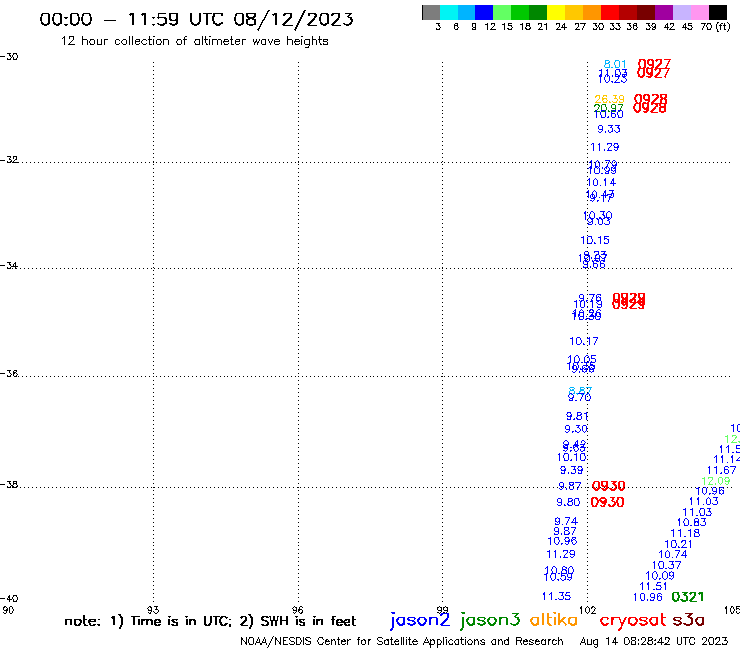Image resolution: width=740 pixels, height=650 pixels.
Task: Click the '9.80' wave height value
Action: coord(568,502)
